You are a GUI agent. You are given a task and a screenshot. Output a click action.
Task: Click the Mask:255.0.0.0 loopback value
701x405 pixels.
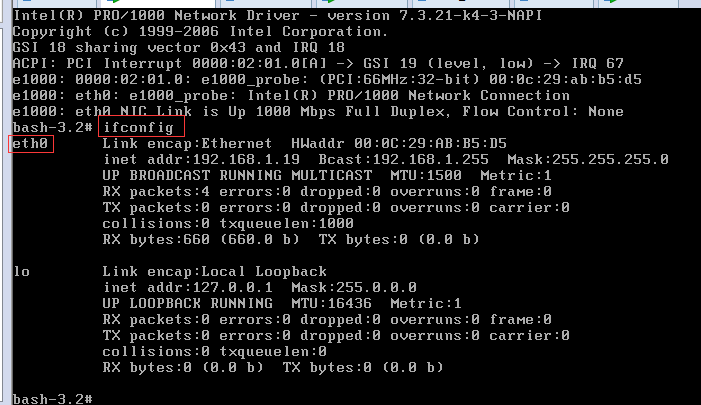click(354, 287)
